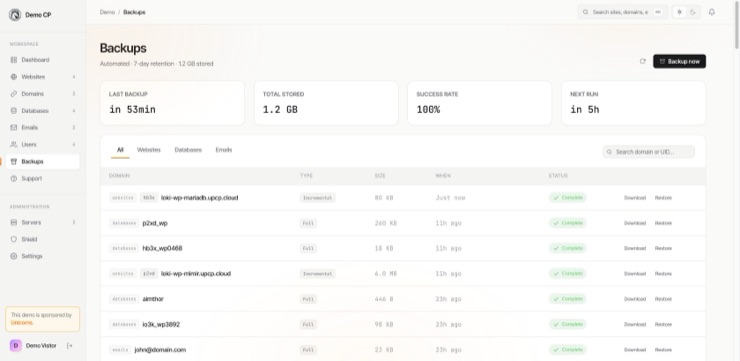The image size is (740, 361).
Task: Open Shield under Administration
Action: click(43, 239)
